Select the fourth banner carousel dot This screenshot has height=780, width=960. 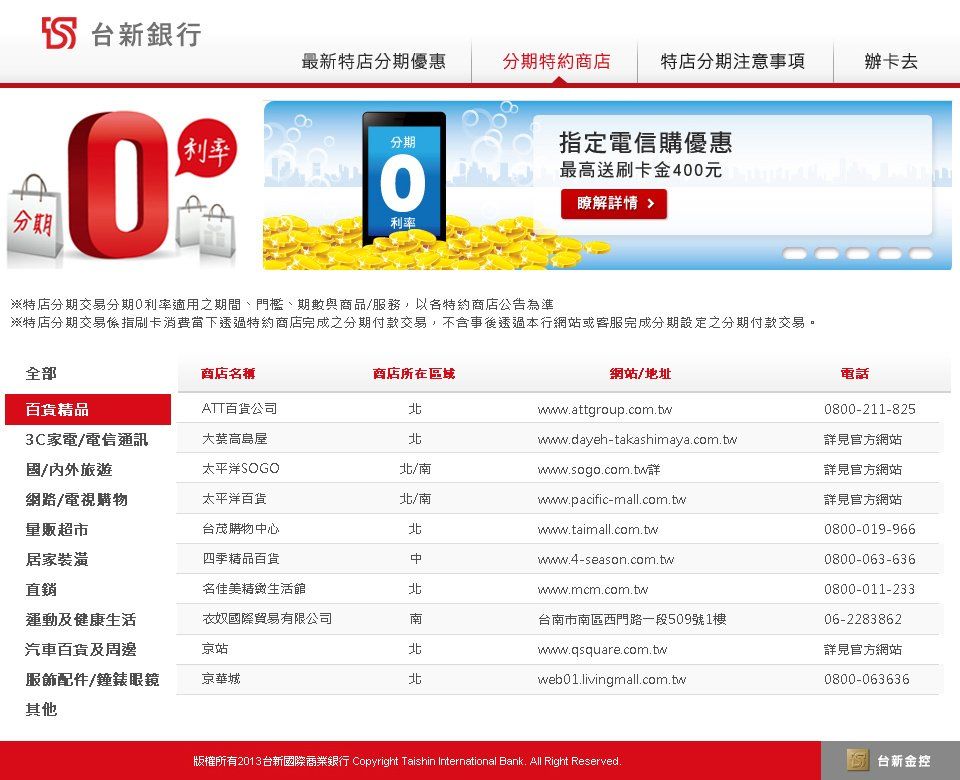click(889, 253)
